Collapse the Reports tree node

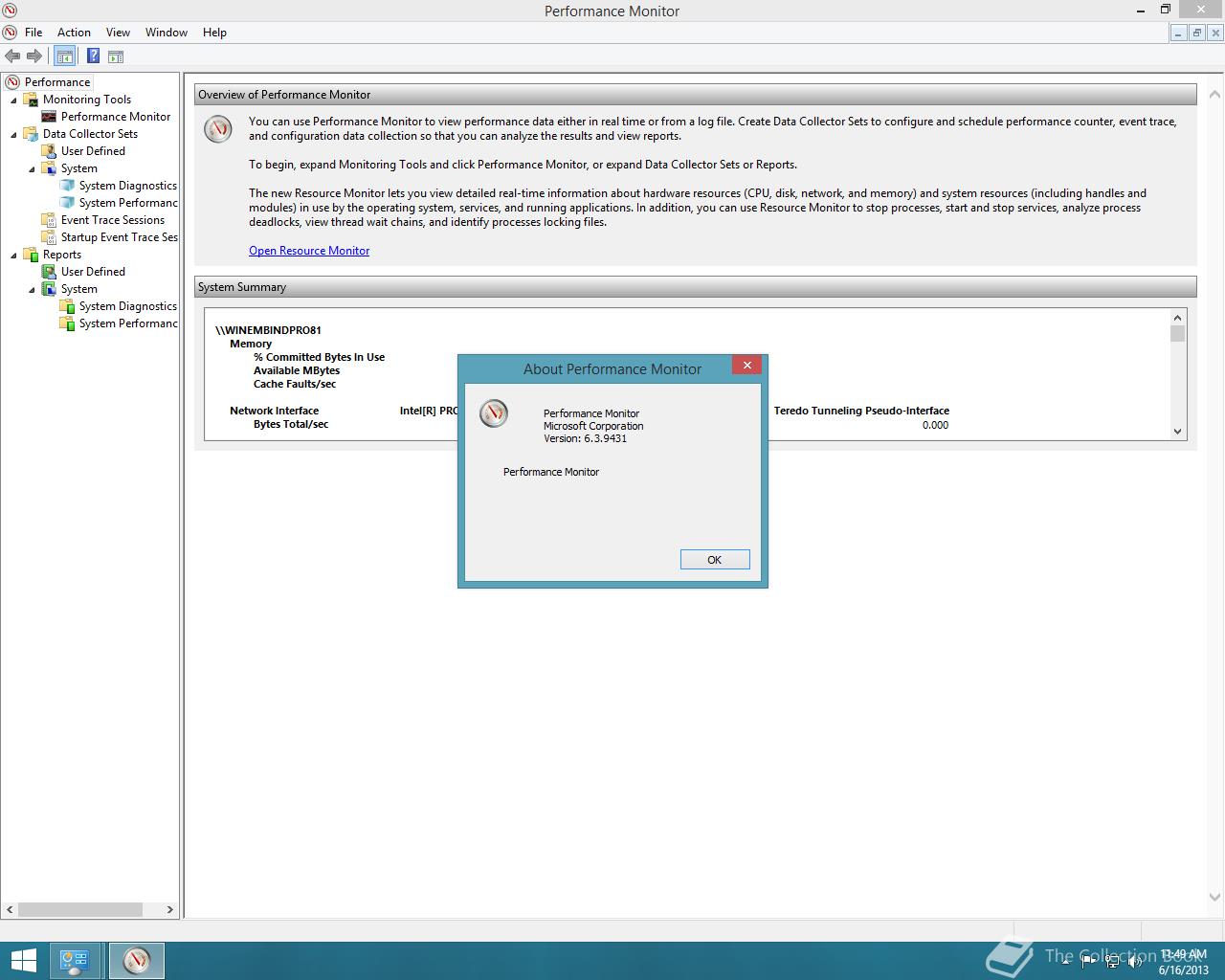click(14, 256)
